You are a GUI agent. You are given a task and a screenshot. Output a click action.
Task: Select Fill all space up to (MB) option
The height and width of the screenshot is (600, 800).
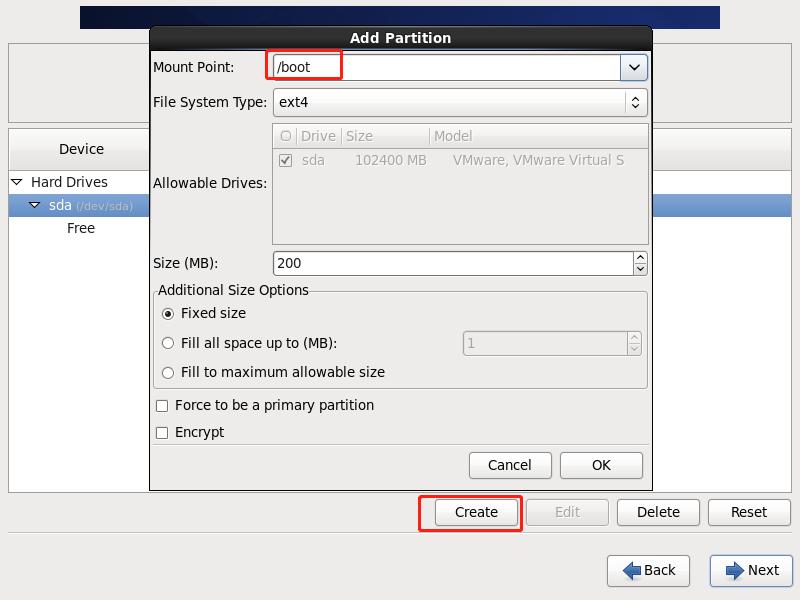click(168, 343)
